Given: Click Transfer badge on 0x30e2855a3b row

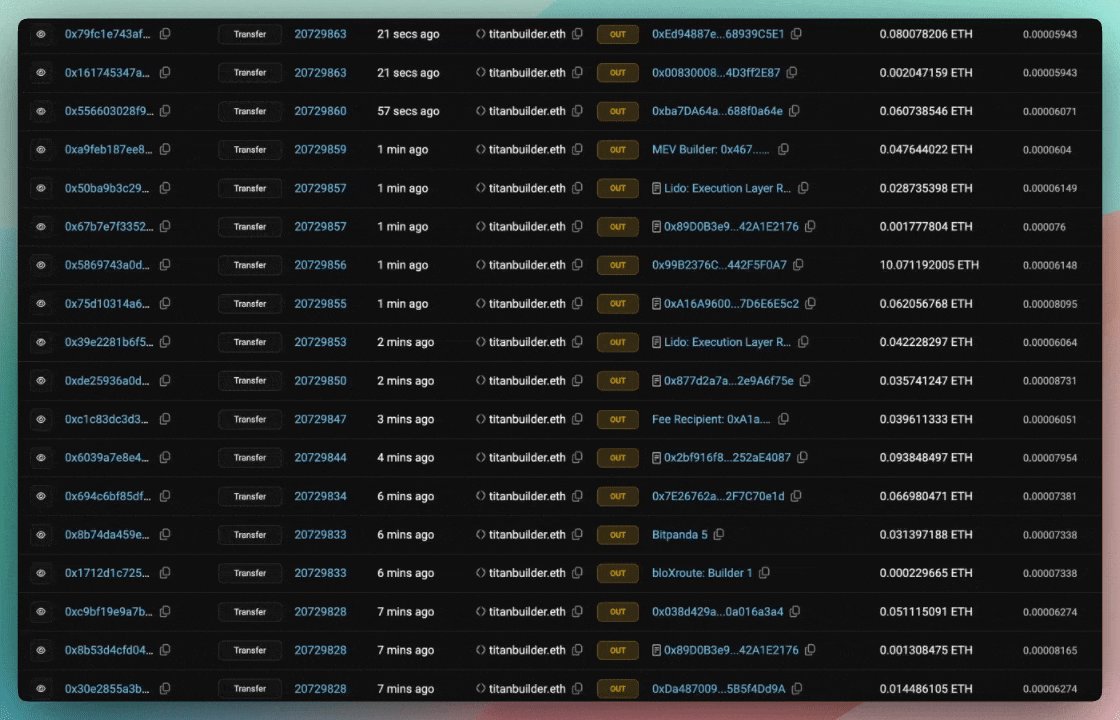Looking at the screenshot, I should point(250,689).
